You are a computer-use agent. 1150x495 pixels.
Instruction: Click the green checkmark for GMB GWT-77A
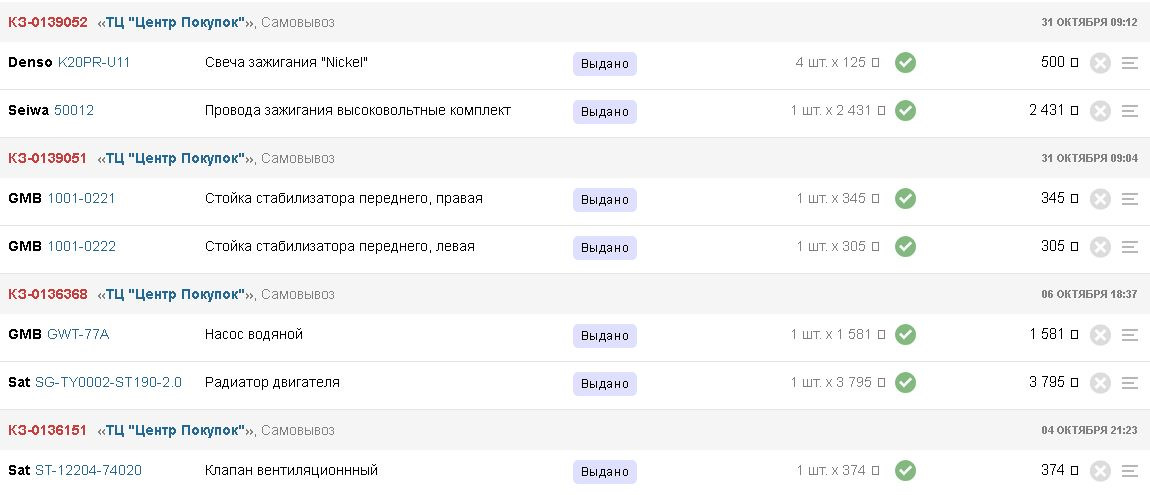click(905, 335)
